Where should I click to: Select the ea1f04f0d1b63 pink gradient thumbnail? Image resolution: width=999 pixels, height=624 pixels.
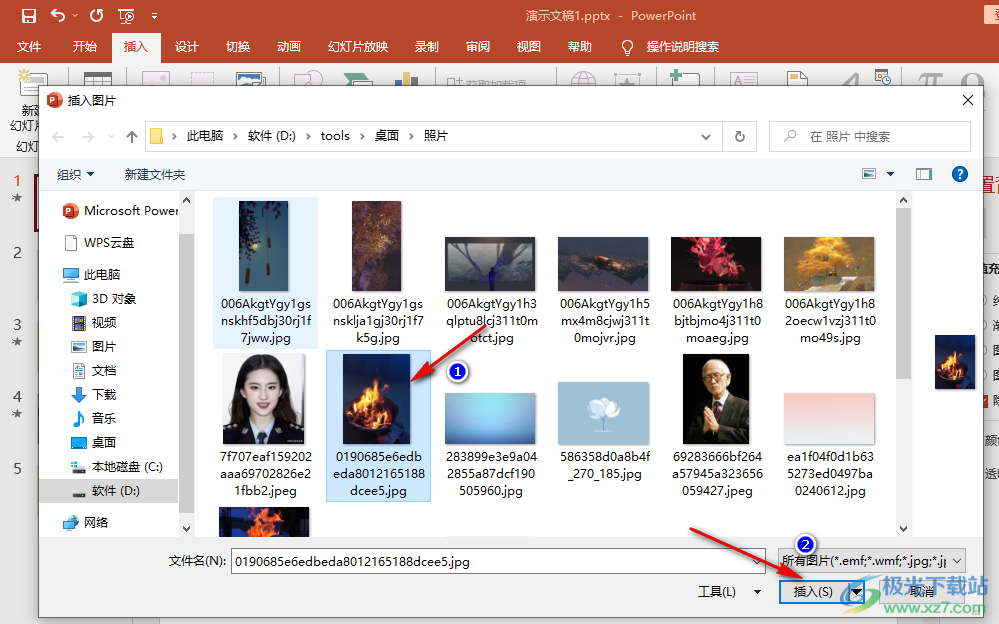tap(829, 418)
